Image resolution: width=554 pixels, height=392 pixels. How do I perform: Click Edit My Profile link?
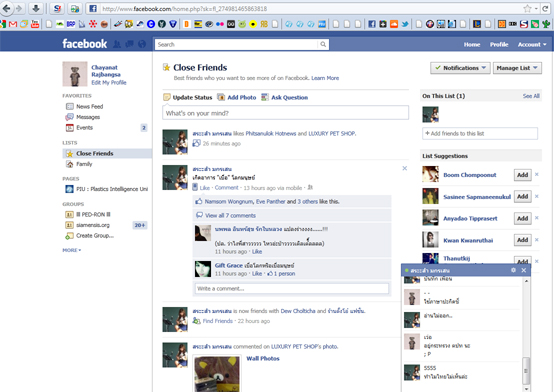coord(109,83)
